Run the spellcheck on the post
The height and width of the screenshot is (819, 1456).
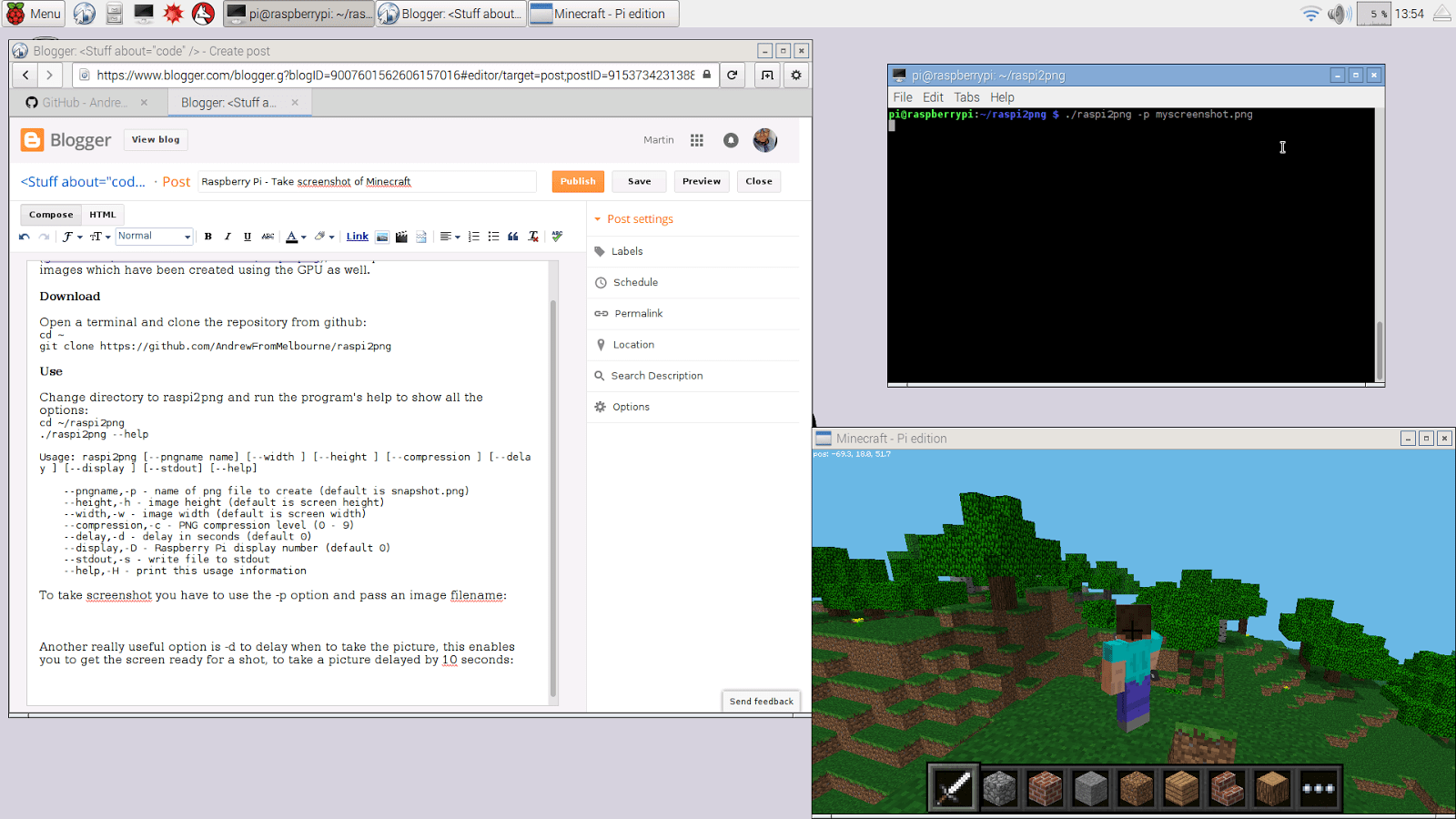pos(556,237)
